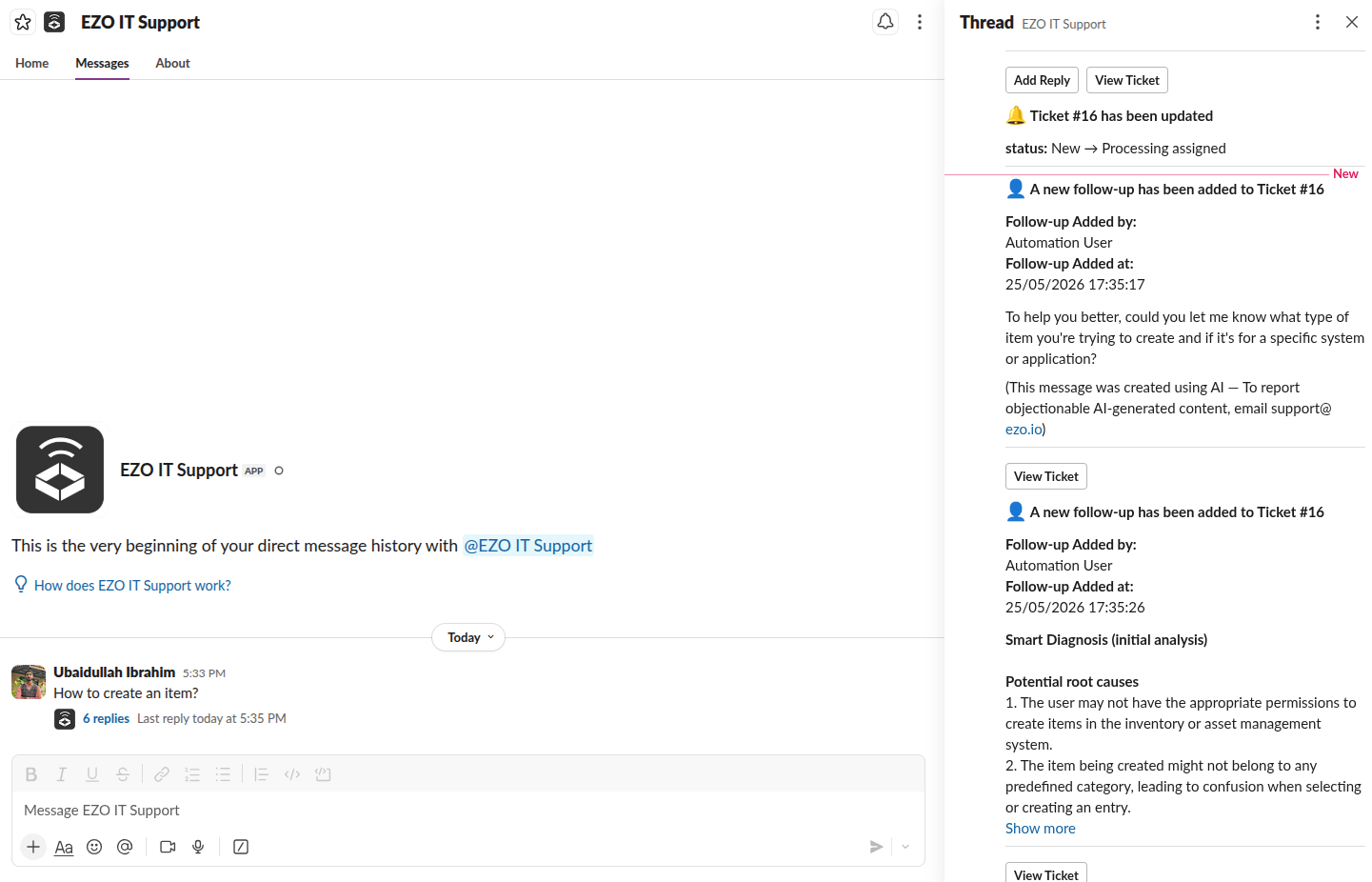Open the Today date dropdown
This screenshot has width=1372, height=882.
(468, 637)
